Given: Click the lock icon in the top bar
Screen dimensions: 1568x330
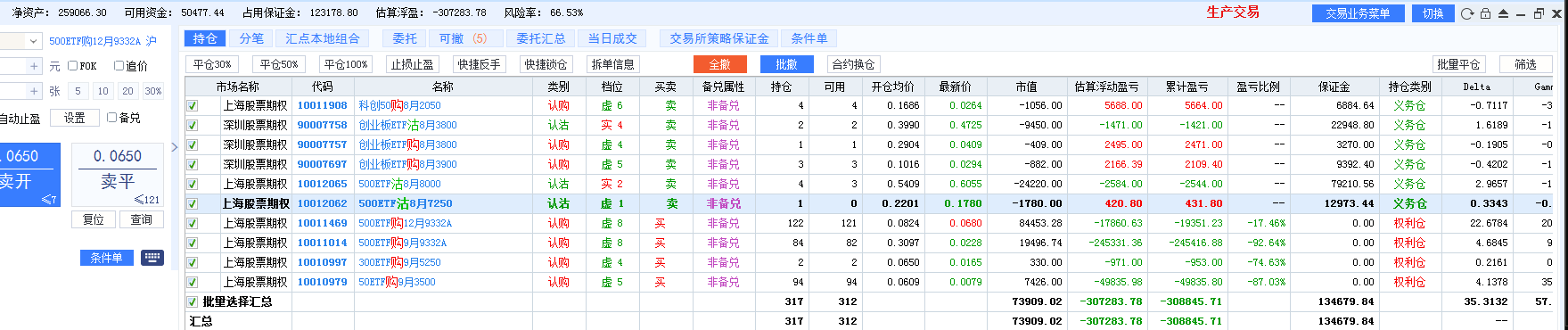Looking at the screenshot, I should [x=1485, y=13].
